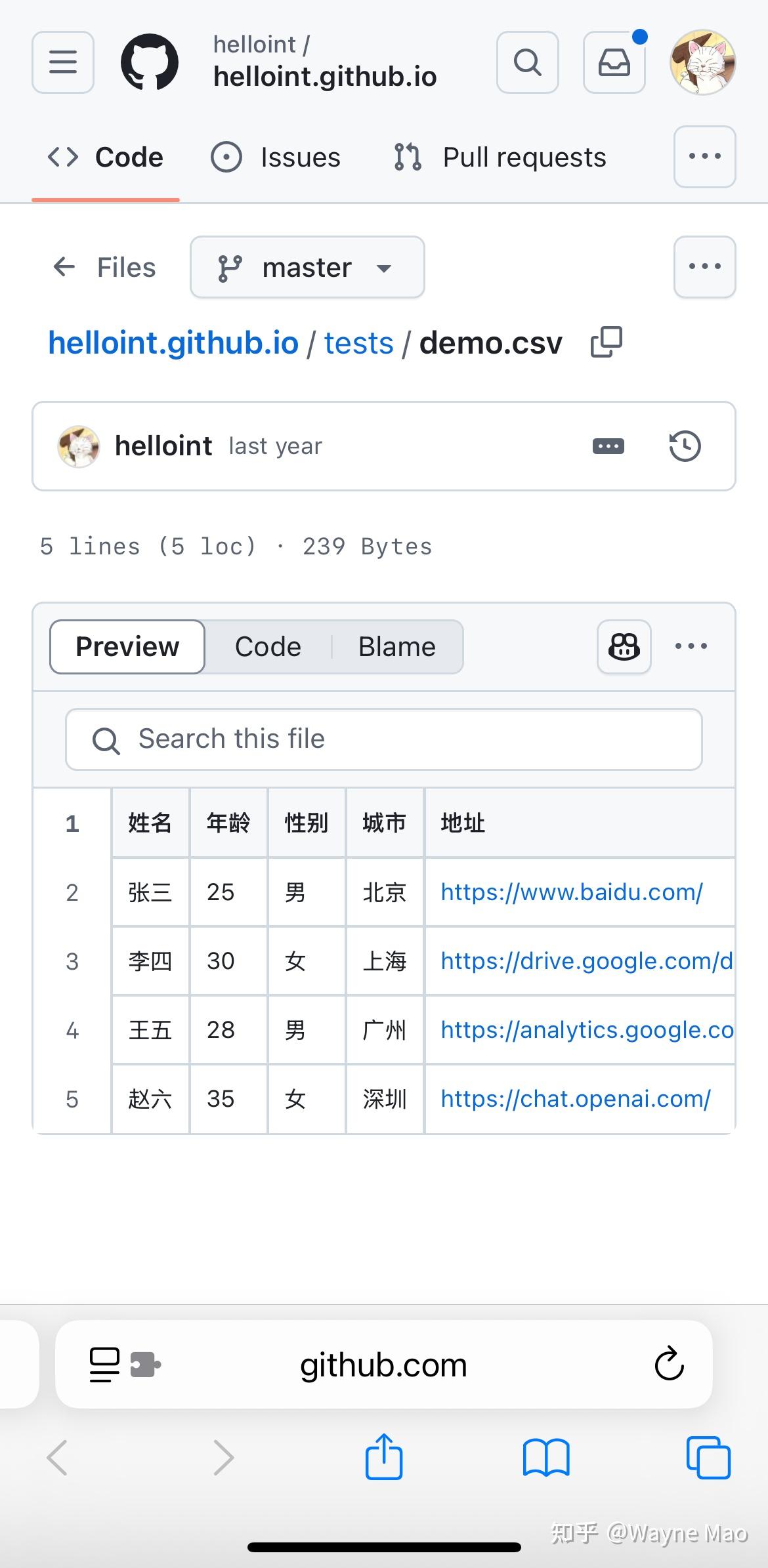Open the file options kebab menu
The width and height of the screenshot is (768, 1568).
pos(691,646)
